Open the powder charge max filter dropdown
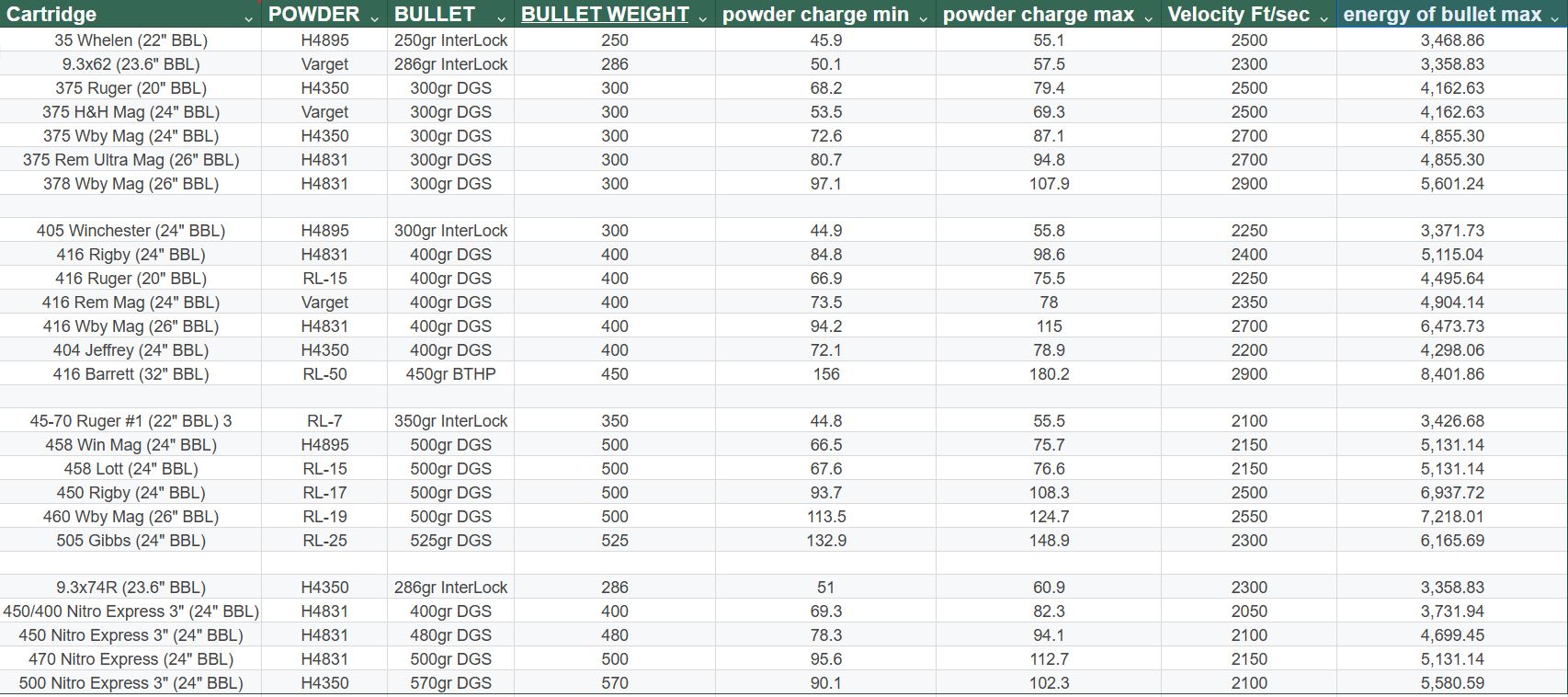The image size is (1568, 697). (x=1149, y=18)
